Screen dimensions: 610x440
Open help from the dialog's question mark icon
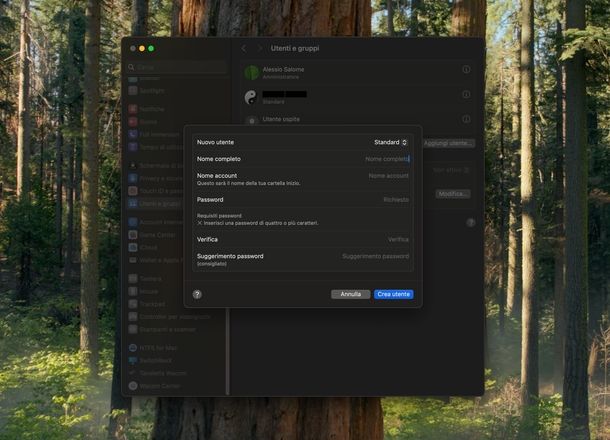click(x=197, y=294)
